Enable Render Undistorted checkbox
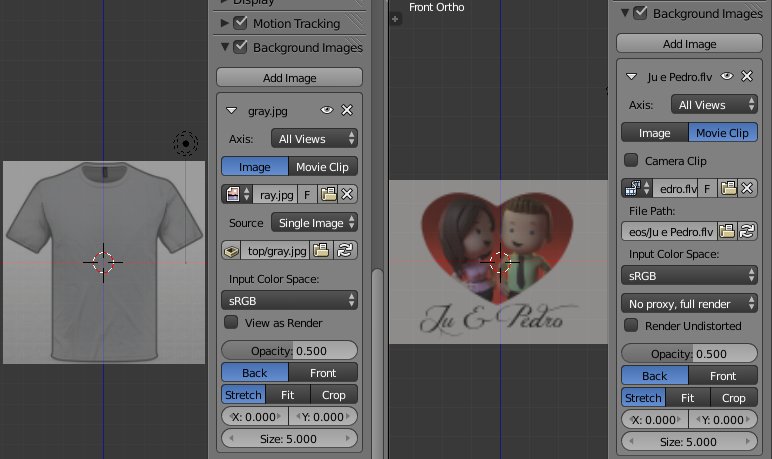The height and width of the screenshot is (459, 772). tap(631, 325)
